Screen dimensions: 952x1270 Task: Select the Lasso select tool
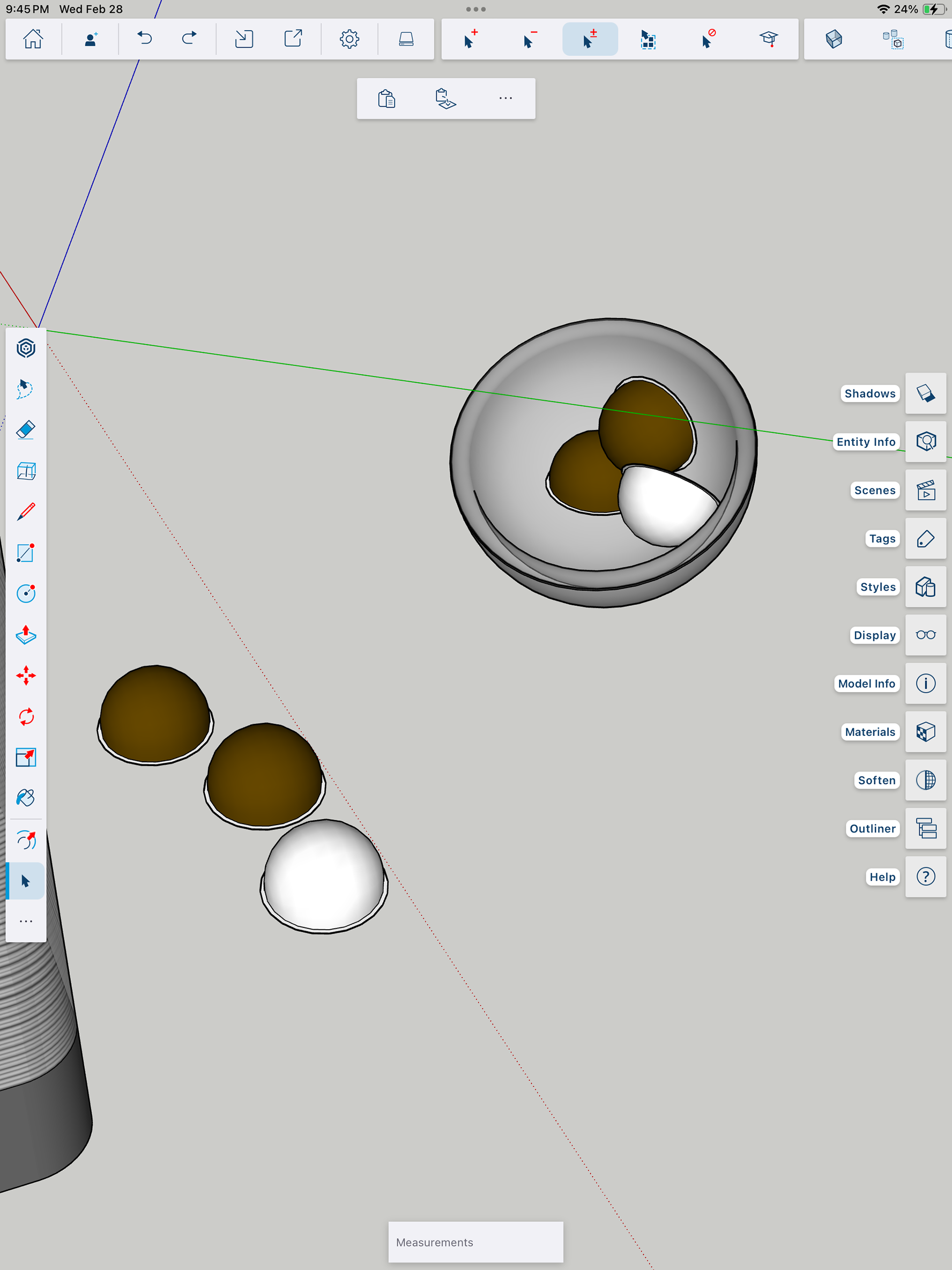point(26,389)
